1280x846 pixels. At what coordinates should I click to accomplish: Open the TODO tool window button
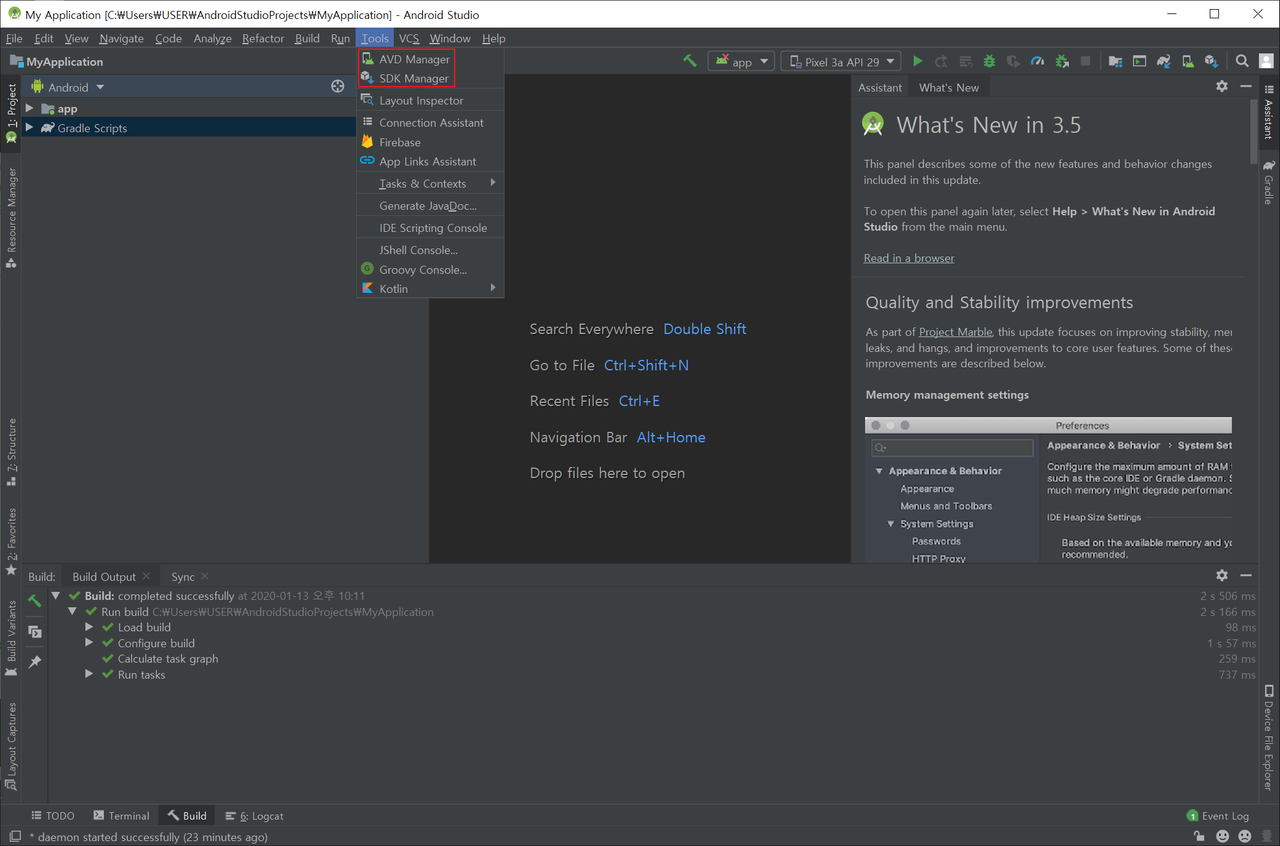tap(53, 816)
